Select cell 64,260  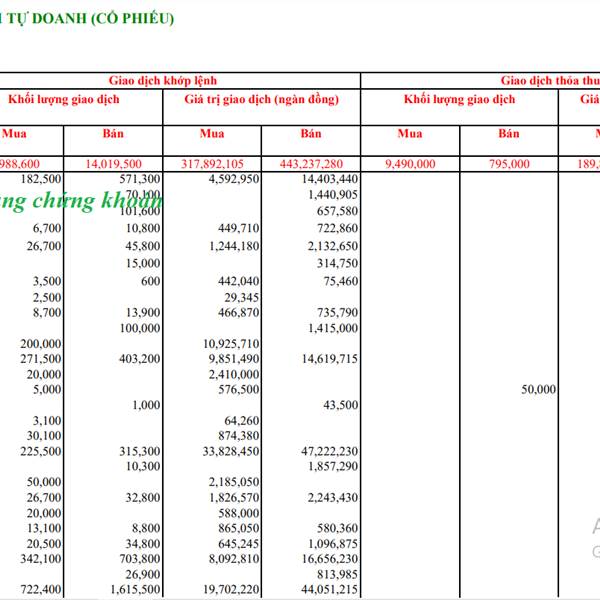(242, 421)
